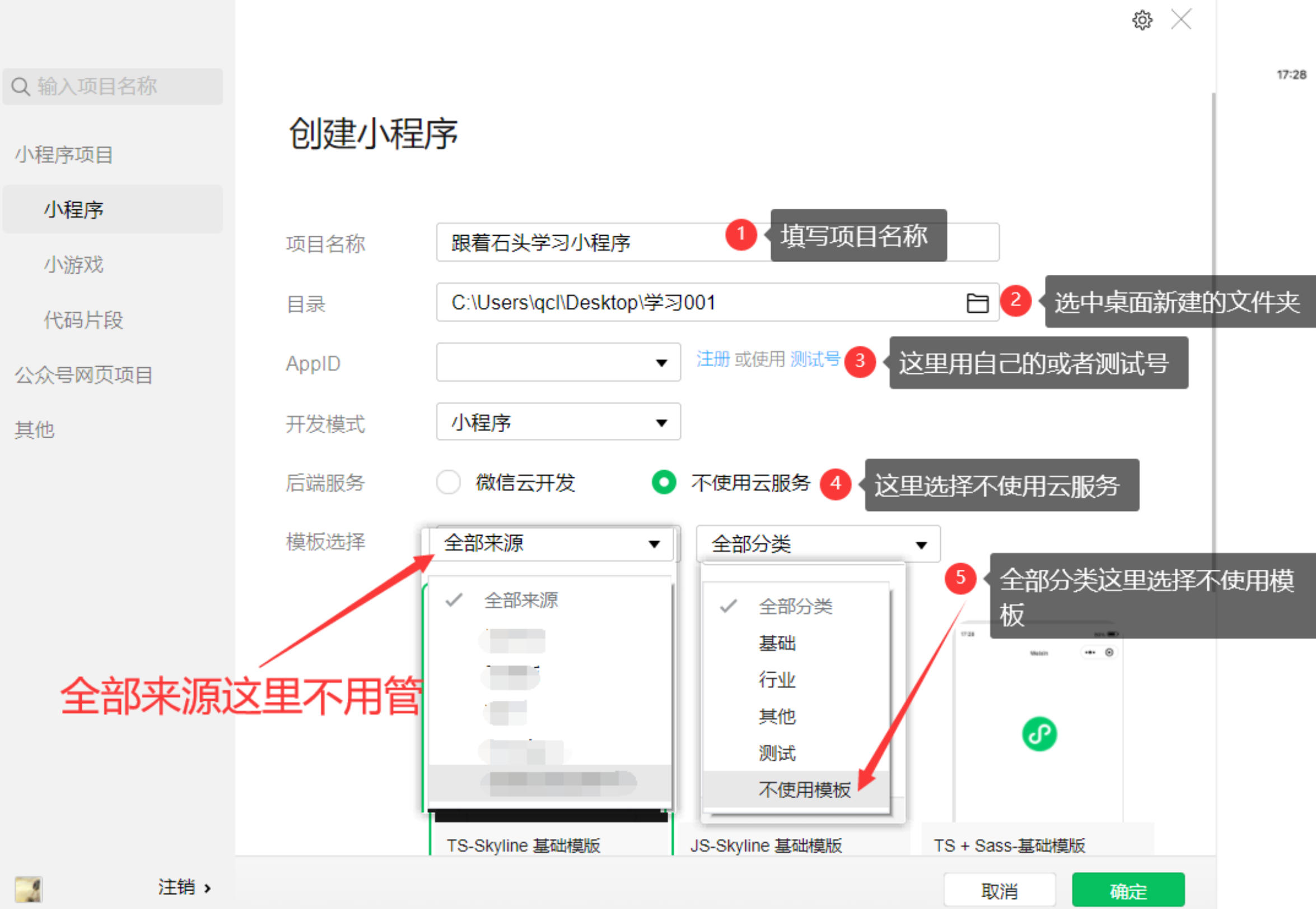Click the green 确定 button
The image size is (1316, 909).
coord(1128,889)
